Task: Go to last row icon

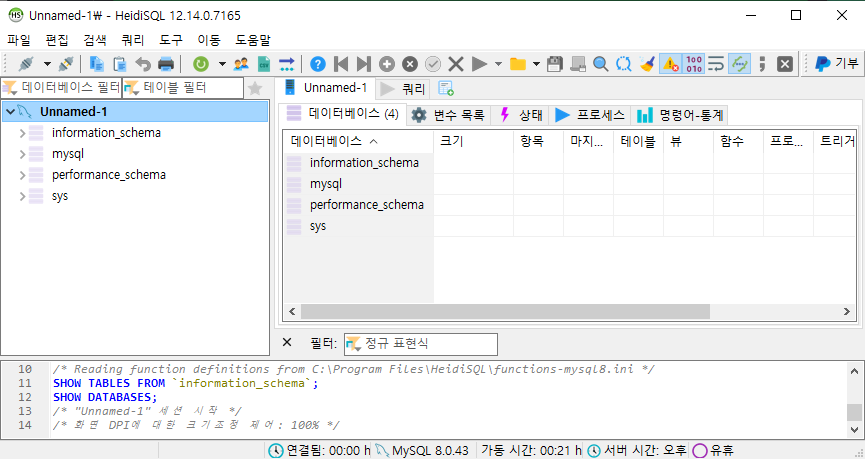Action: [x=364, y=64]
